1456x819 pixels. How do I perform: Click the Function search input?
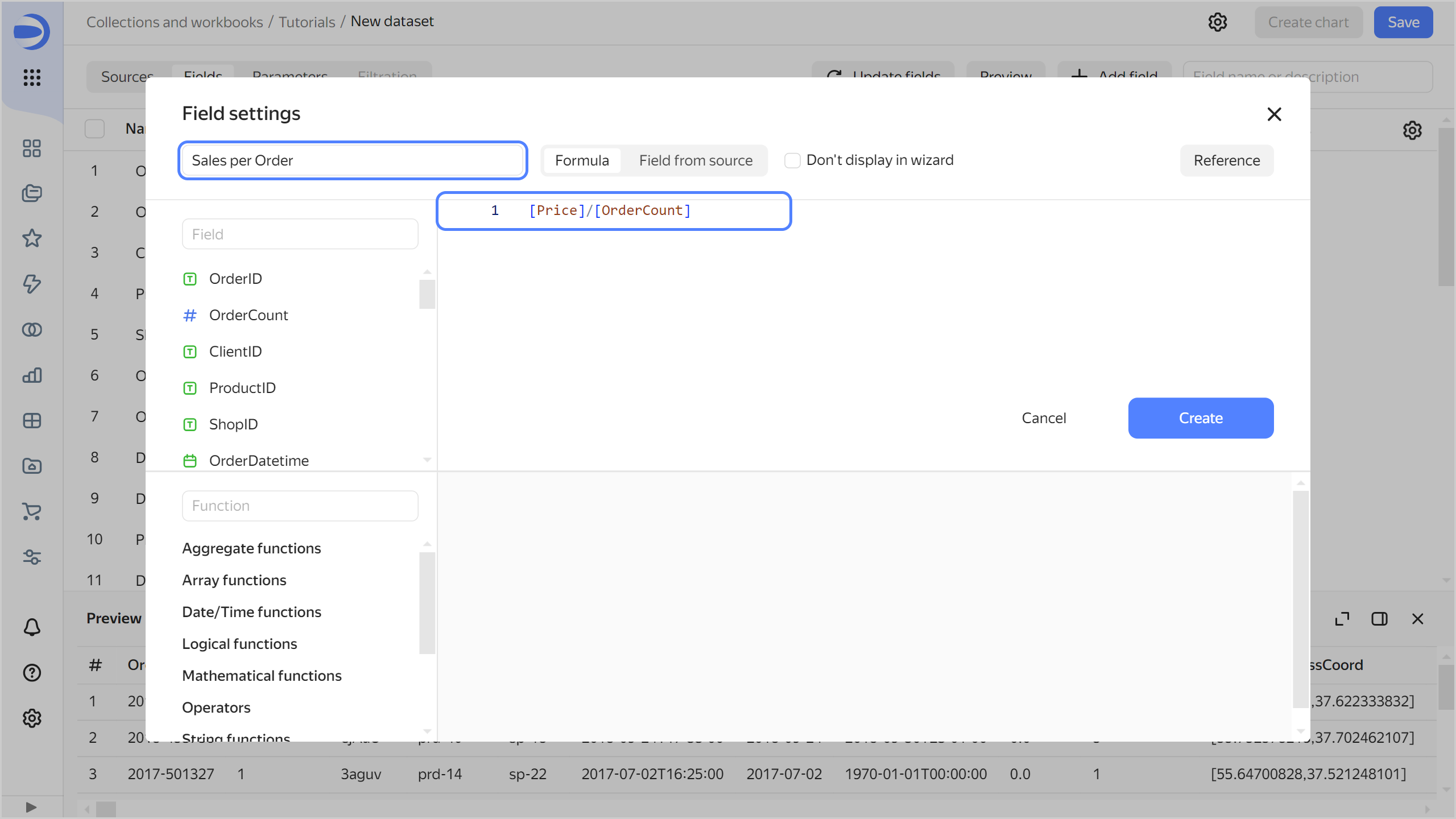click(300, 506)
